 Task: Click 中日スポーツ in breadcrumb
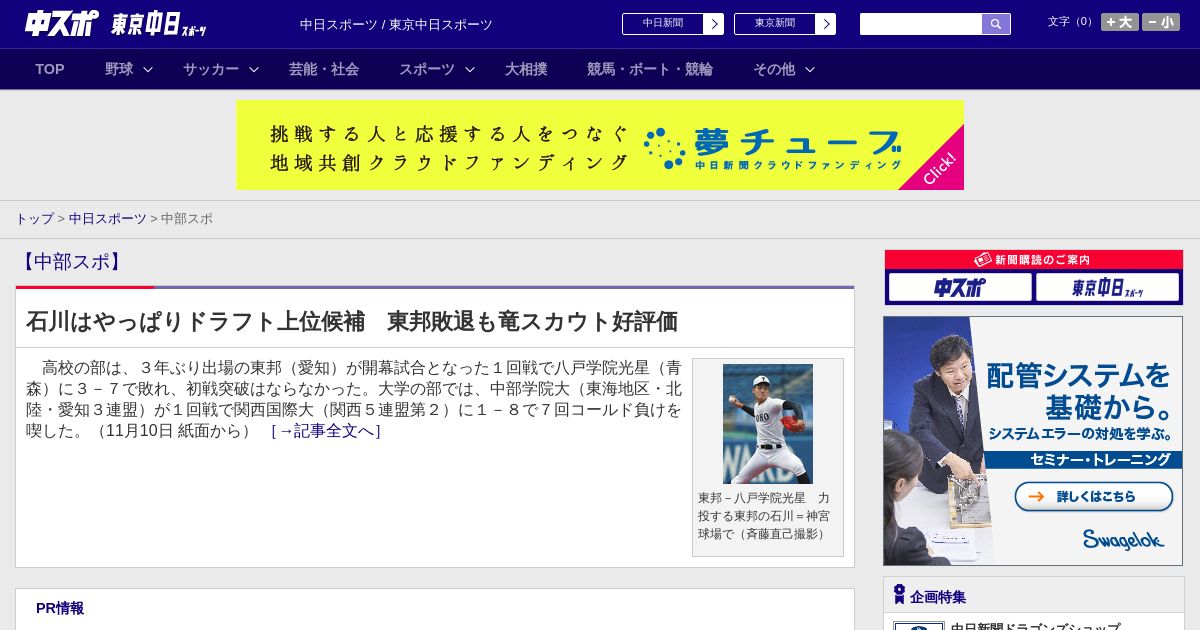[107, 219]
